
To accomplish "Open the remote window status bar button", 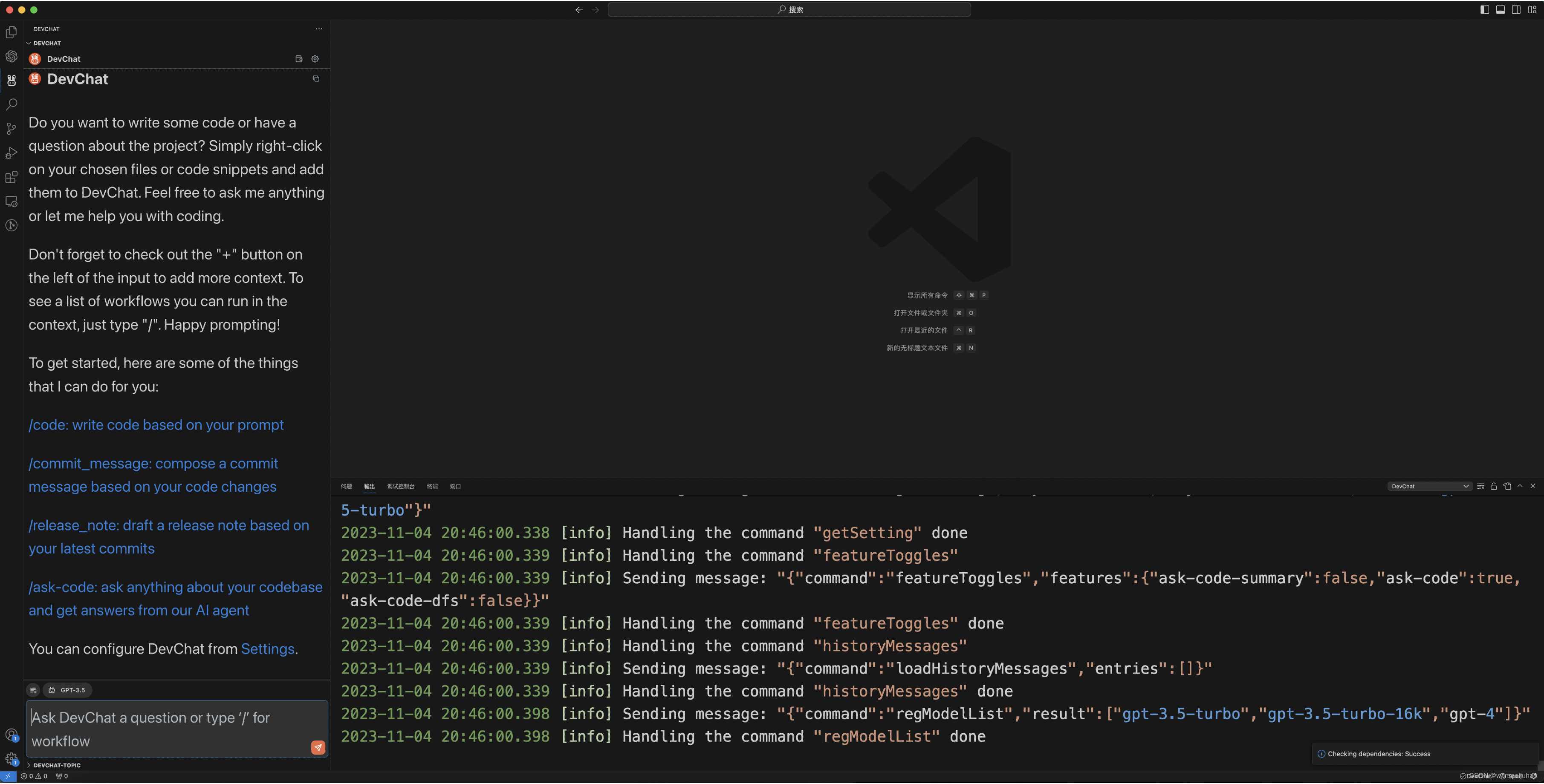I will coord(8,776).
